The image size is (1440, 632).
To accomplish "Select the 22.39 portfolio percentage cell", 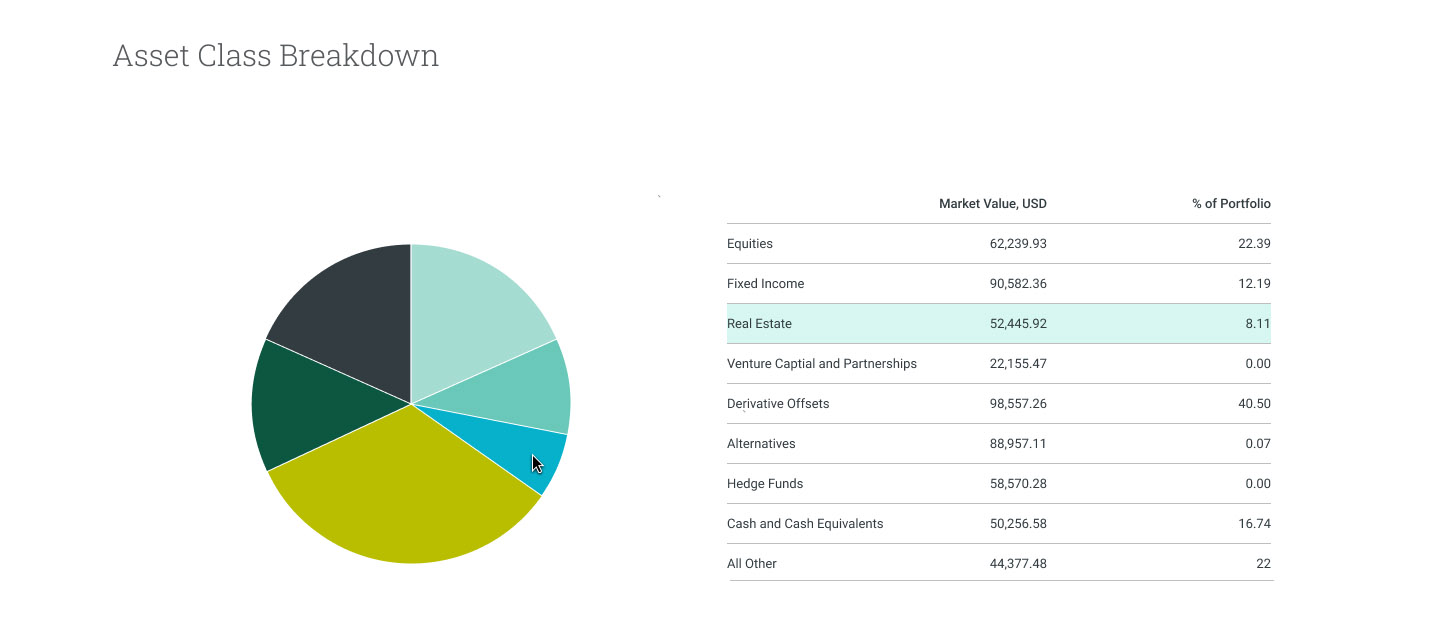I will (x=1254, y=244).
